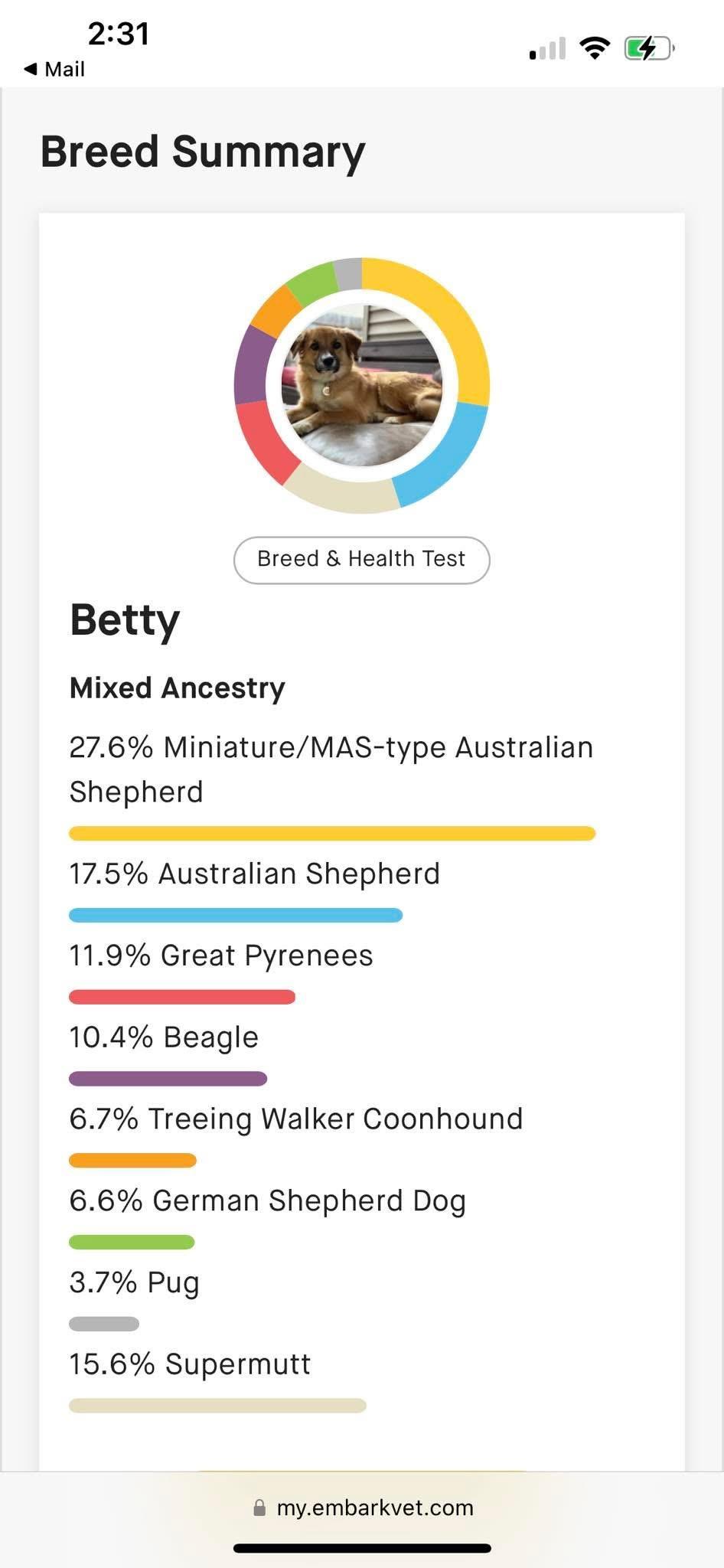Viewport: 724px width, 1568px height.
Task: Tap the Treeing Walker Coonhound percentage bar
Action: [x=132, y=1161]
